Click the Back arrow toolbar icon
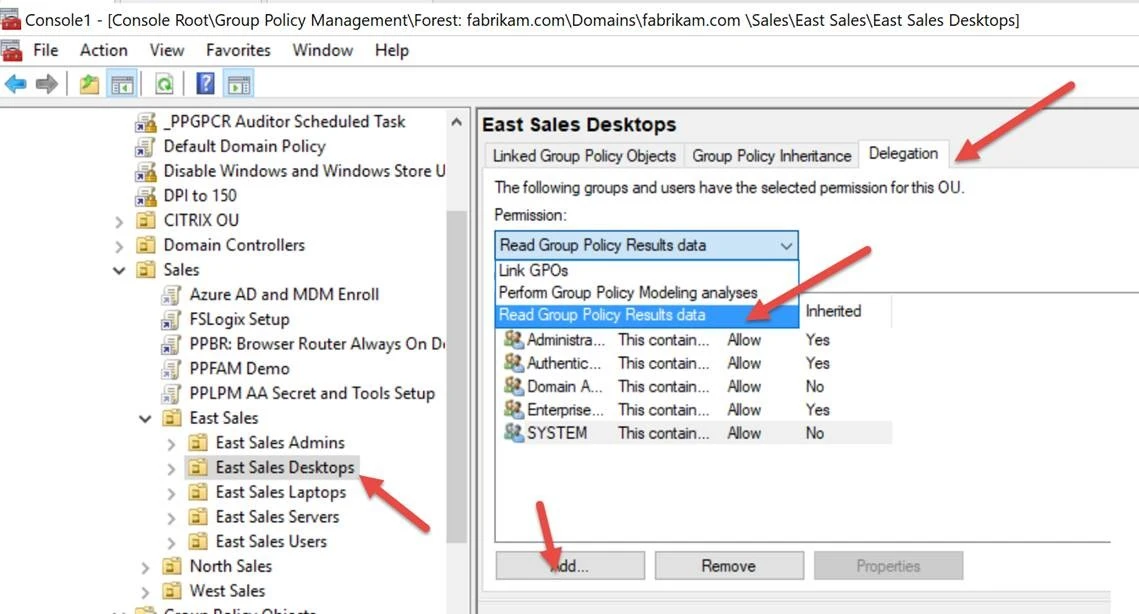Image resolution: width=1139 pixels, height=614 pixels. [x=16, y=84]
